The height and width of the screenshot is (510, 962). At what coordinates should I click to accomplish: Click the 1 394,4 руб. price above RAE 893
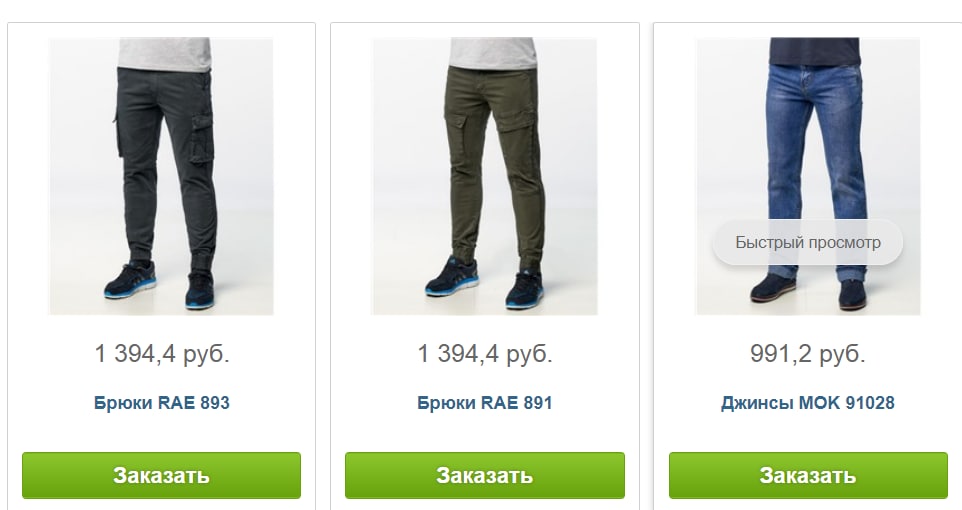point(161,354)
